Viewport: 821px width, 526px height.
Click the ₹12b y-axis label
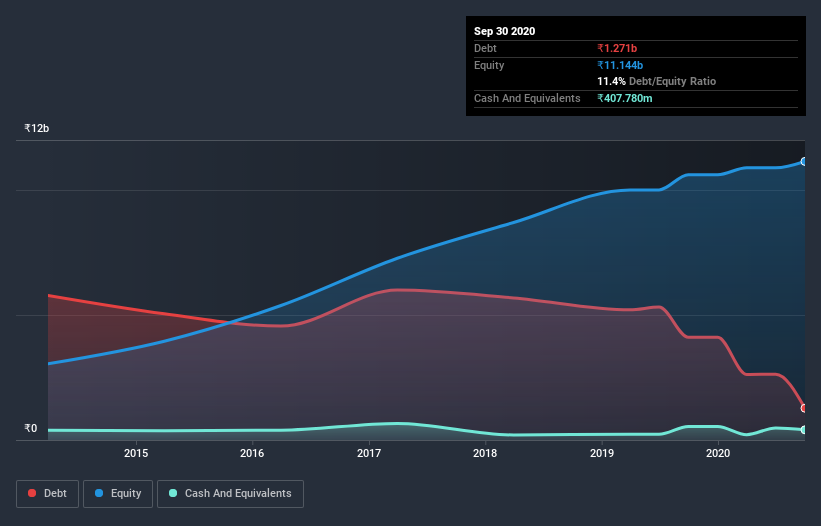tap(37, 128)
